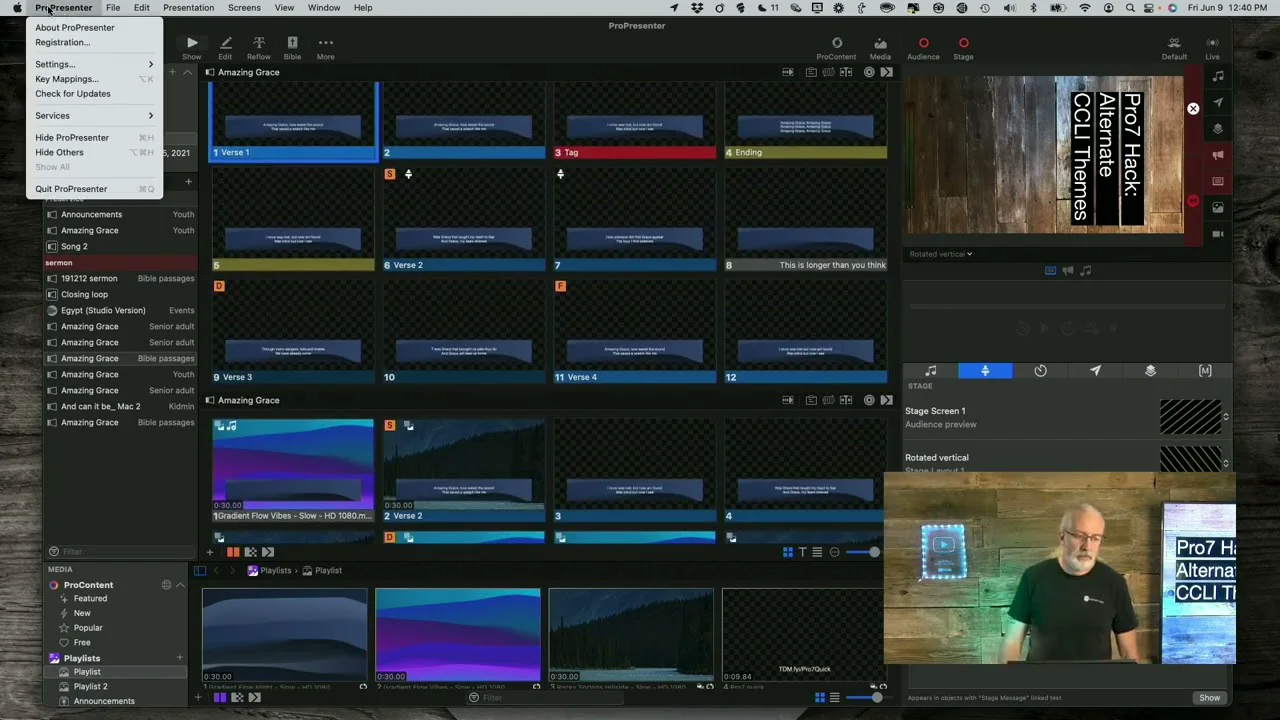Choose Check for Updates menu item
1280x720 pixels.
[x=73, y=94]
